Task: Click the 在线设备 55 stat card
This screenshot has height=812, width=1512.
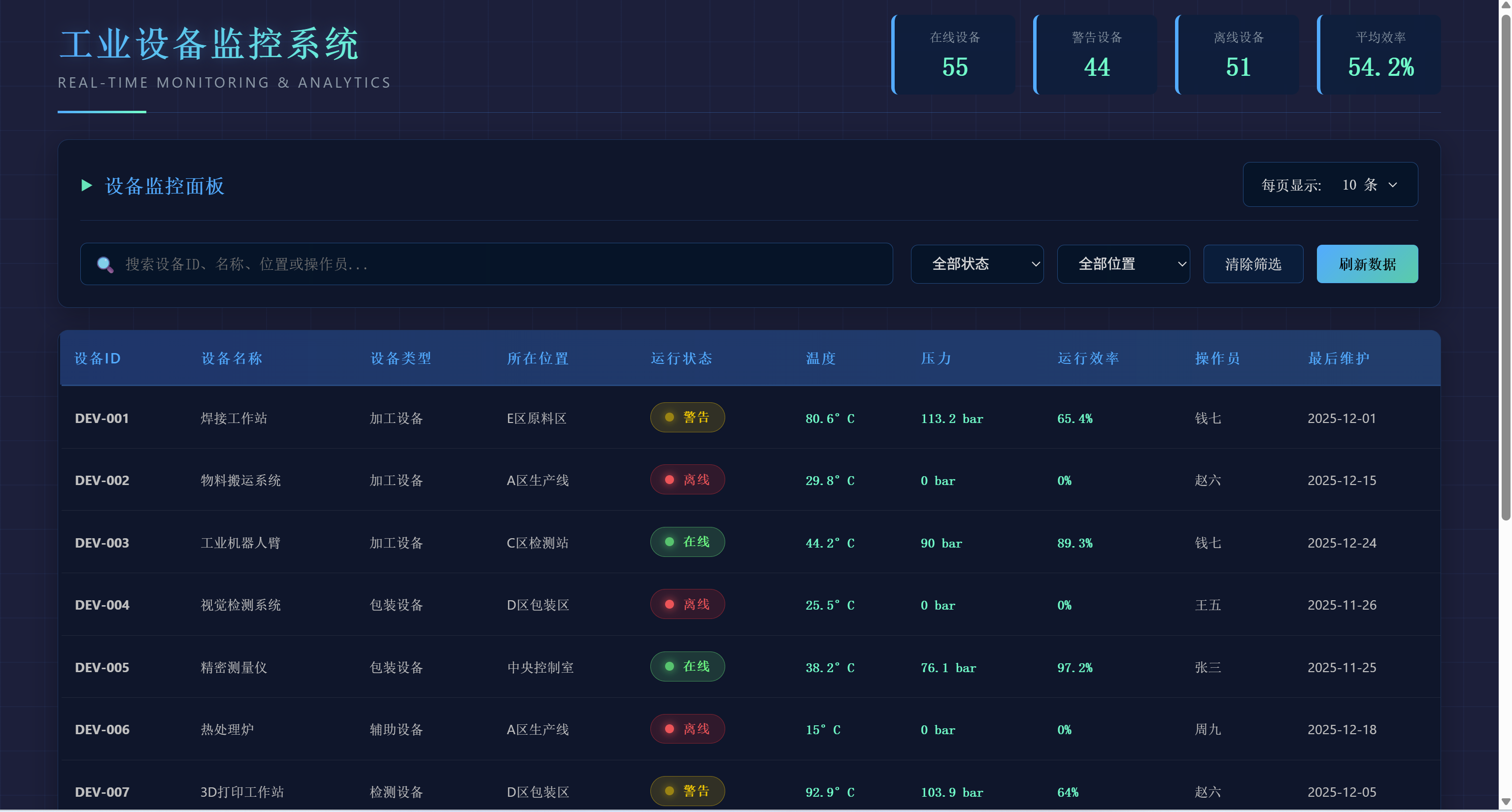Action: tap(954, 55)
